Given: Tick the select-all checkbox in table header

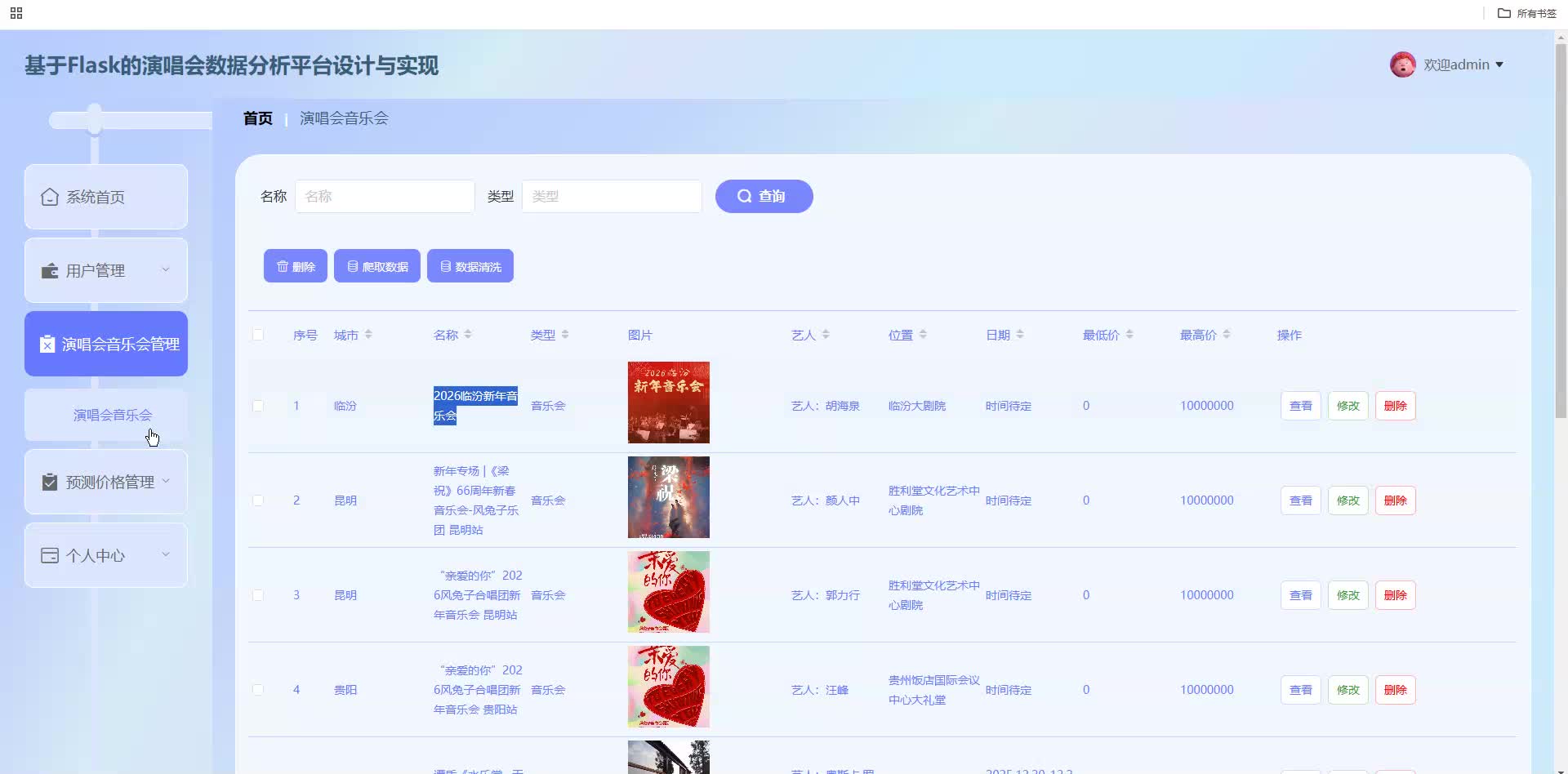Looking at the screenshot, I should (x=258, y=335).
